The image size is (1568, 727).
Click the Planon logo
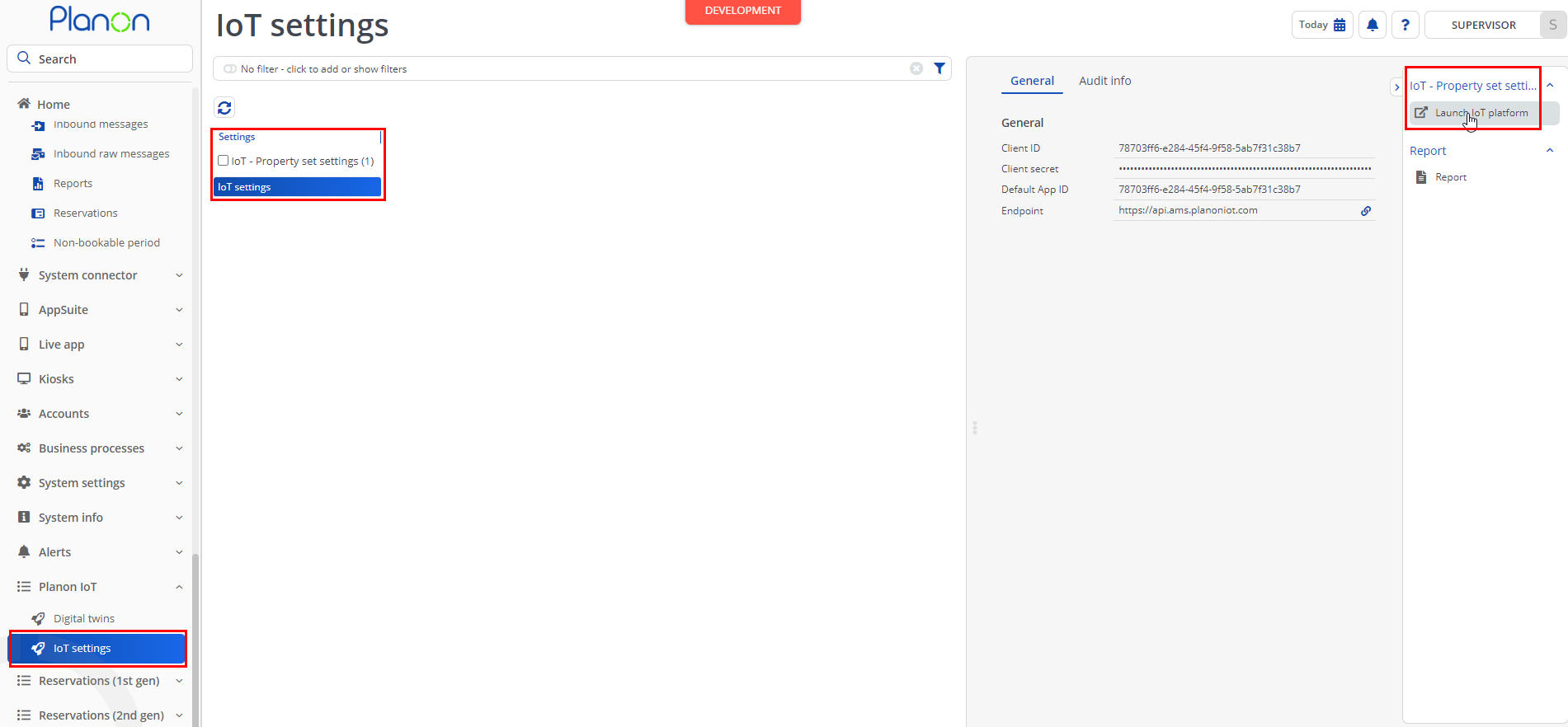(x=100, y=20)
